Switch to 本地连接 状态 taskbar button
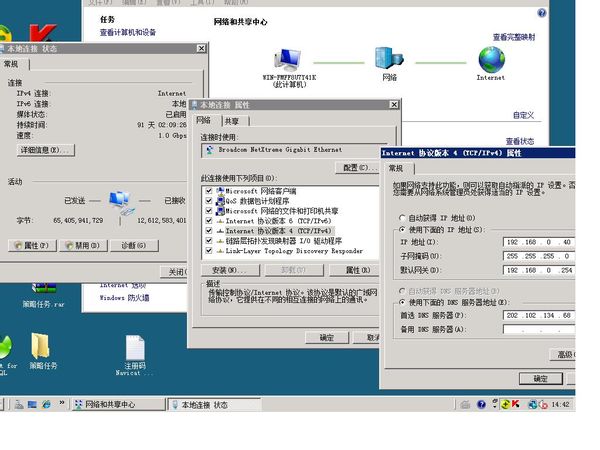The image size is (600, 450). coord(215,404)
